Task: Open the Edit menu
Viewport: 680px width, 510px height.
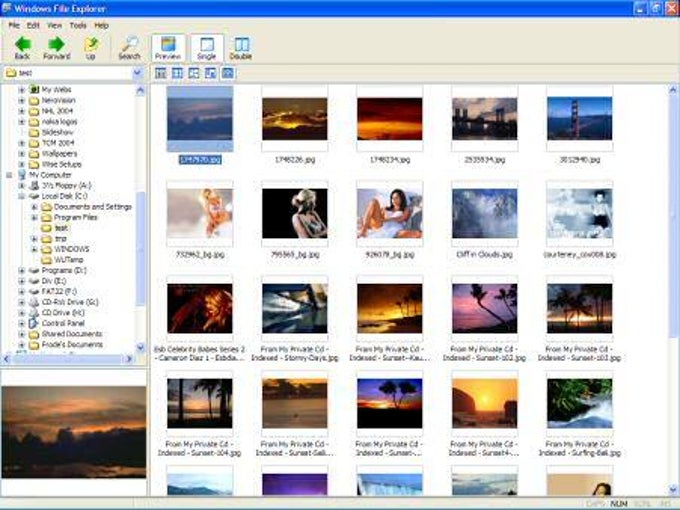Action: tap(33, 26)
